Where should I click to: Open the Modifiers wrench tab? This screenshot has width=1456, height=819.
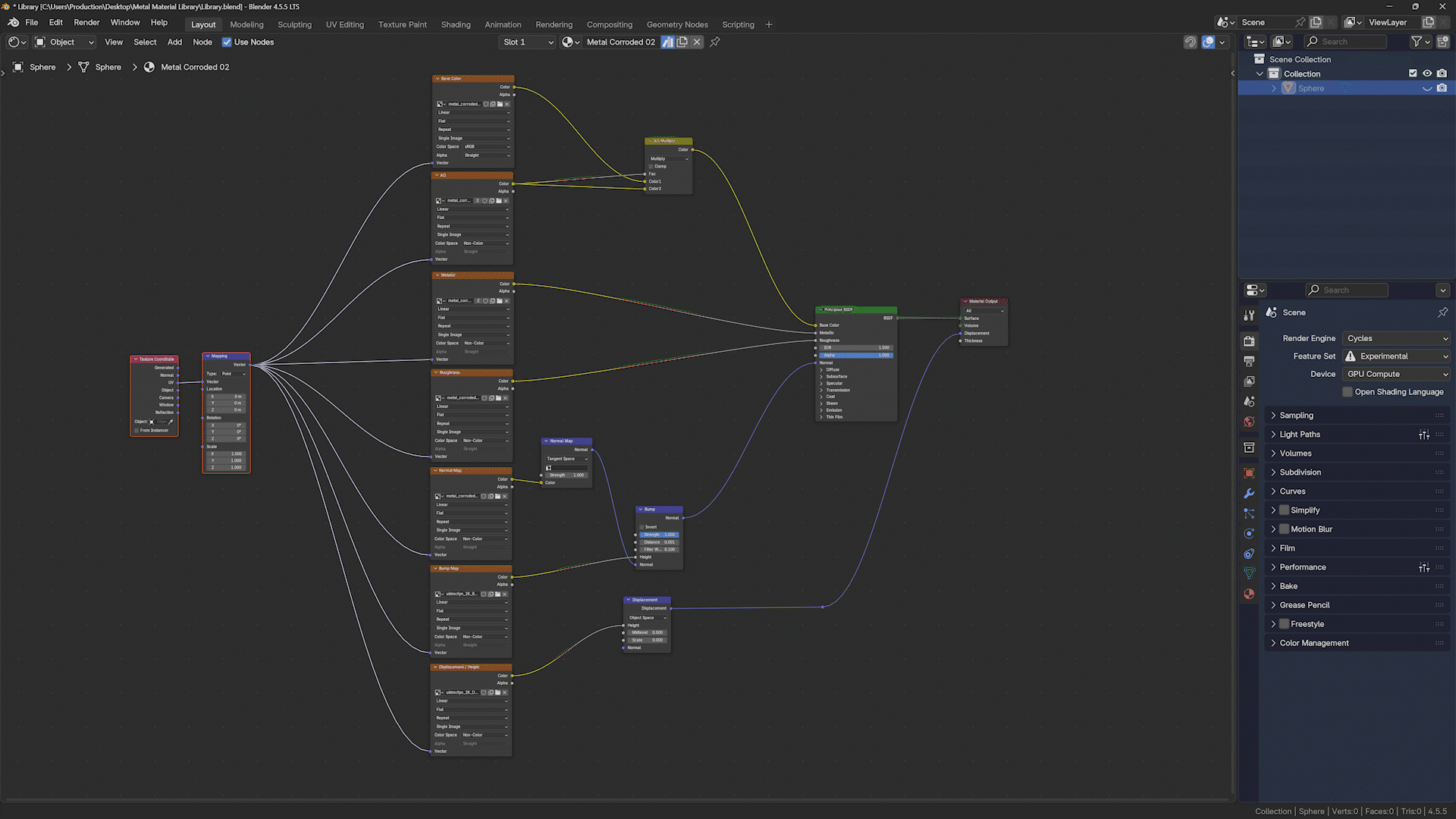tap(1249, 493)
